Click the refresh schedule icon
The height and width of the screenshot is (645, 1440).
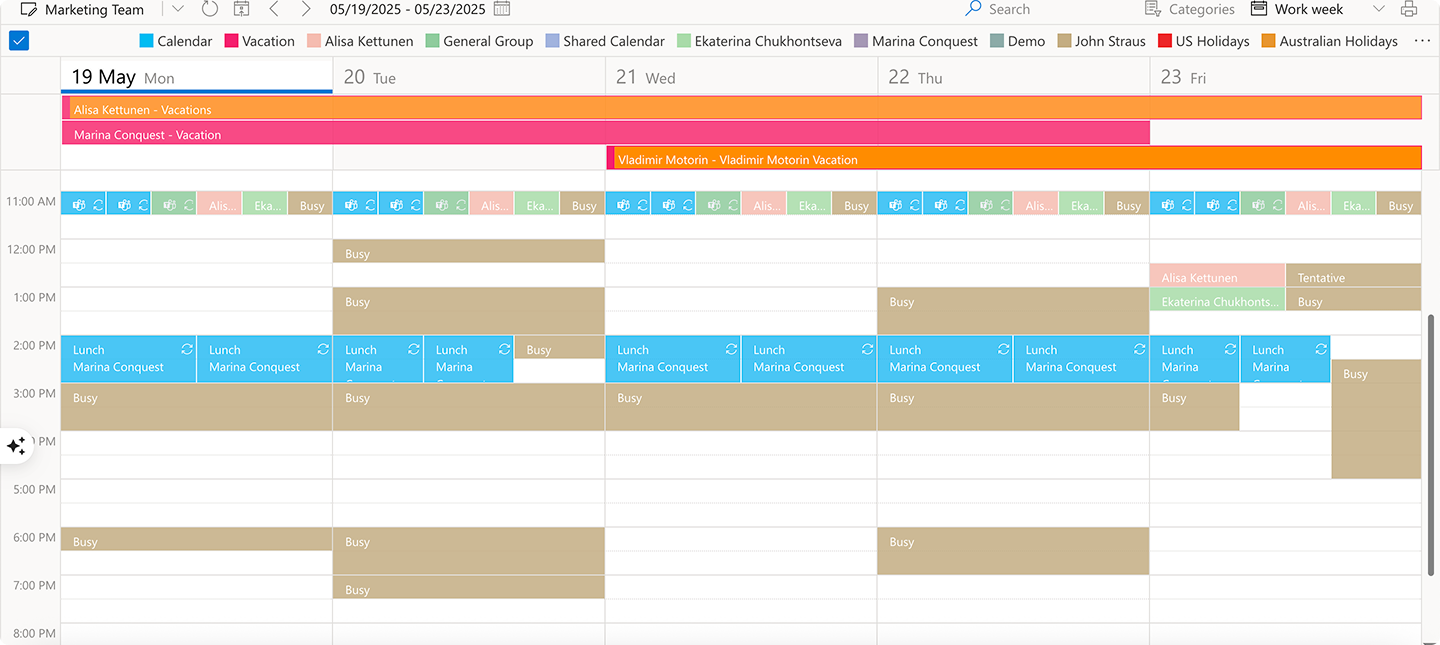click(209, 9)
